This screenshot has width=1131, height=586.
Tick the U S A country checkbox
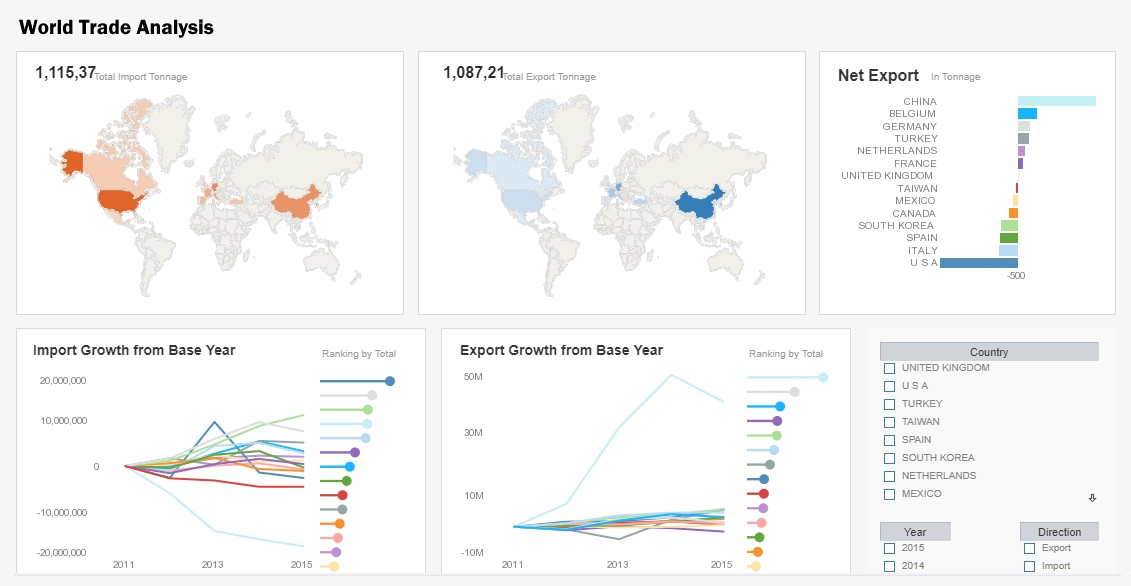pyautogui.click(x=889, y=386)
